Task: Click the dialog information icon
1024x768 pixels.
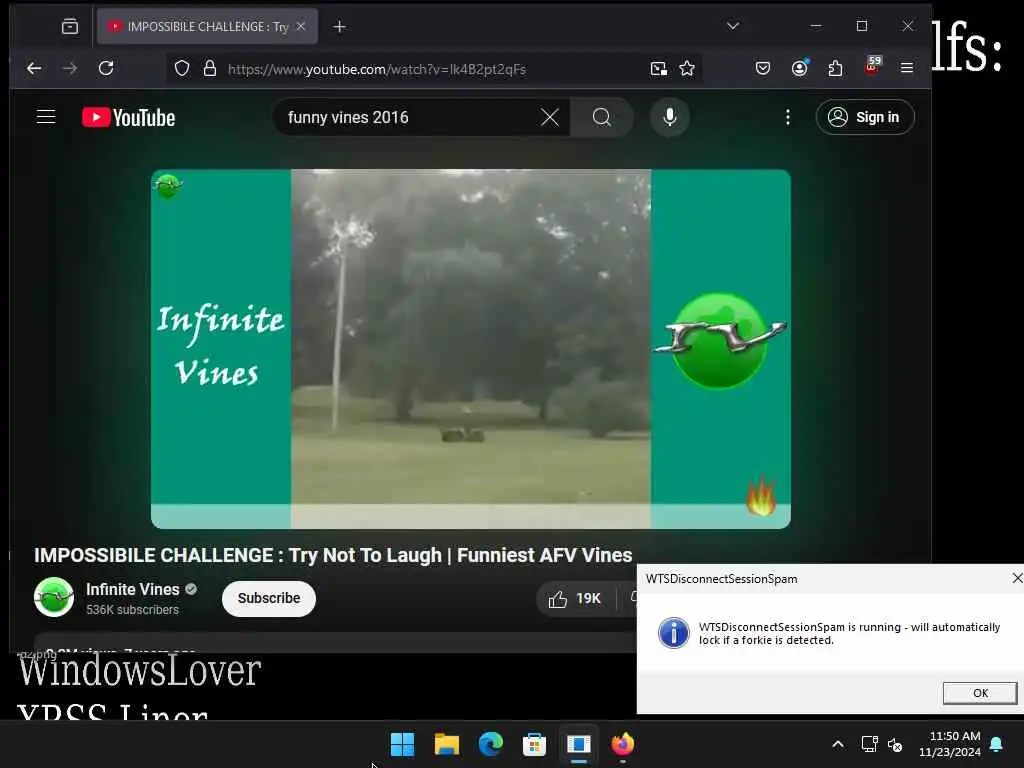Action: pos(673,633)
